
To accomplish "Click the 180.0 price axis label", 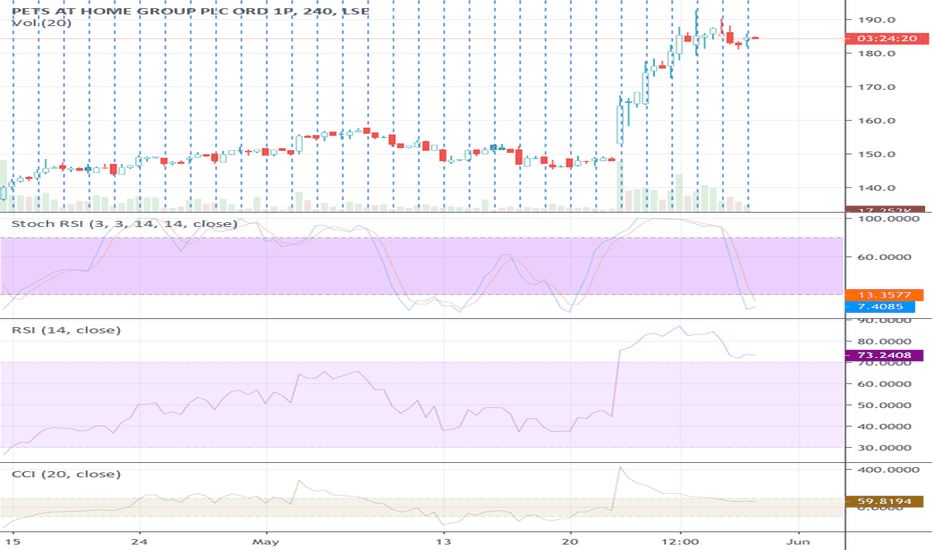I will coord(877,54).
